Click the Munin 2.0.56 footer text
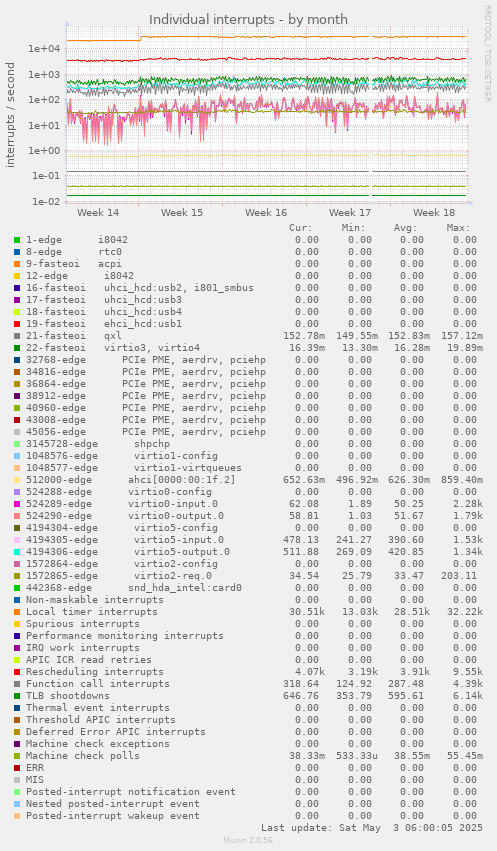 pos(248,840)
